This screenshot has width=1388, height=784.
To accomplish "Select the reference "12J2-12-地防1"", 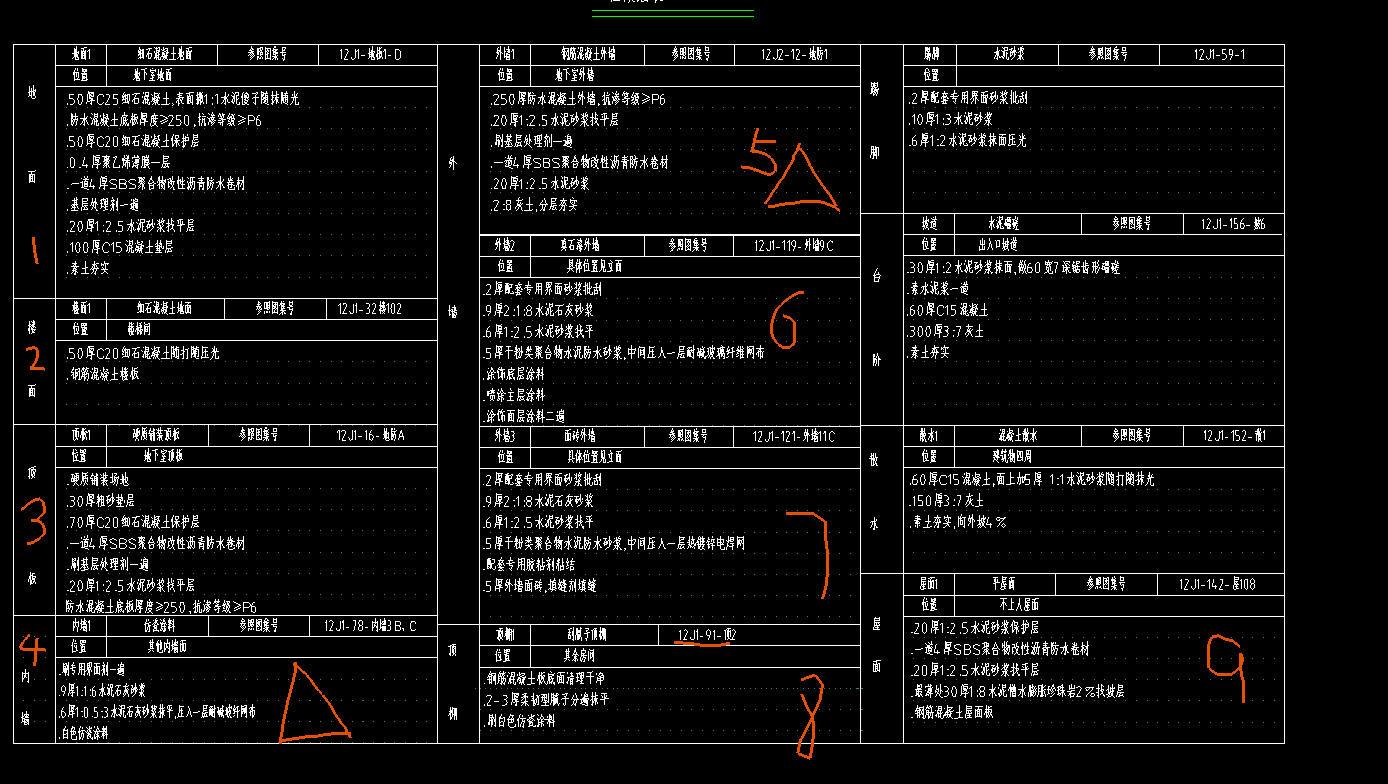I will [794, 55].
